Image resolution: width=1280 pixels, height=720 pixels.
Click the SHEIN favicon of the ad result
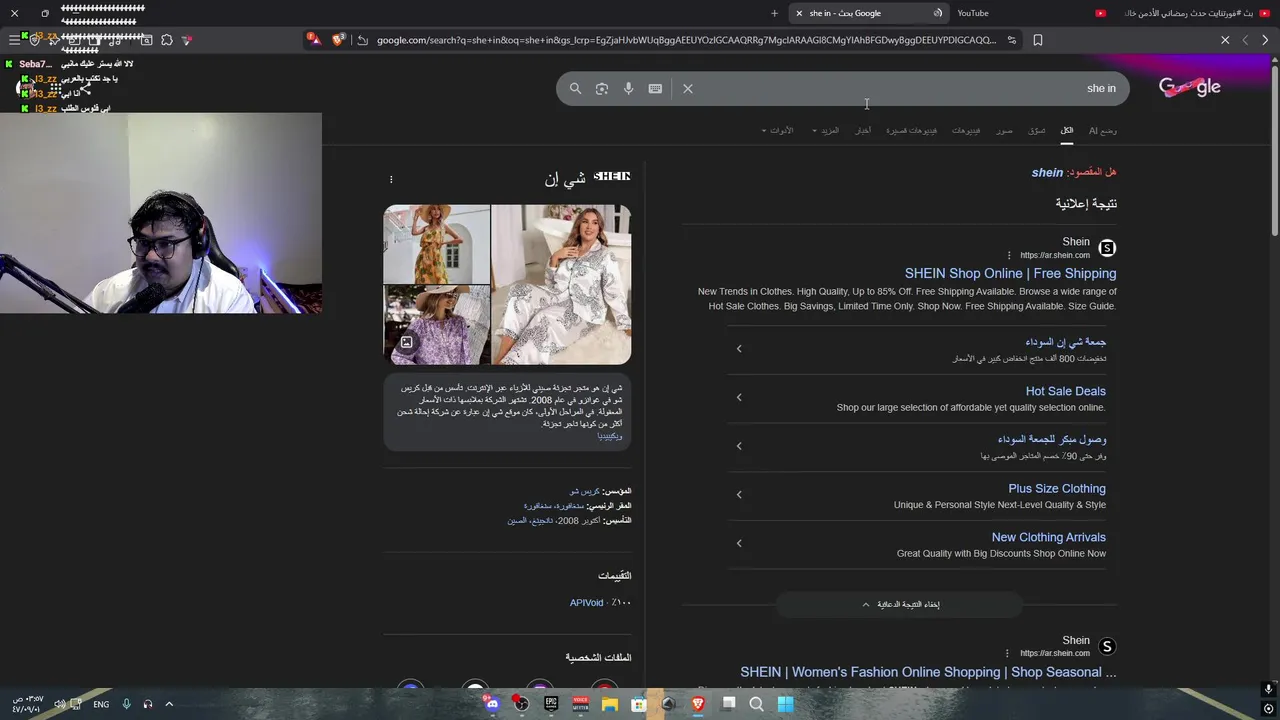pos(1107,248)
